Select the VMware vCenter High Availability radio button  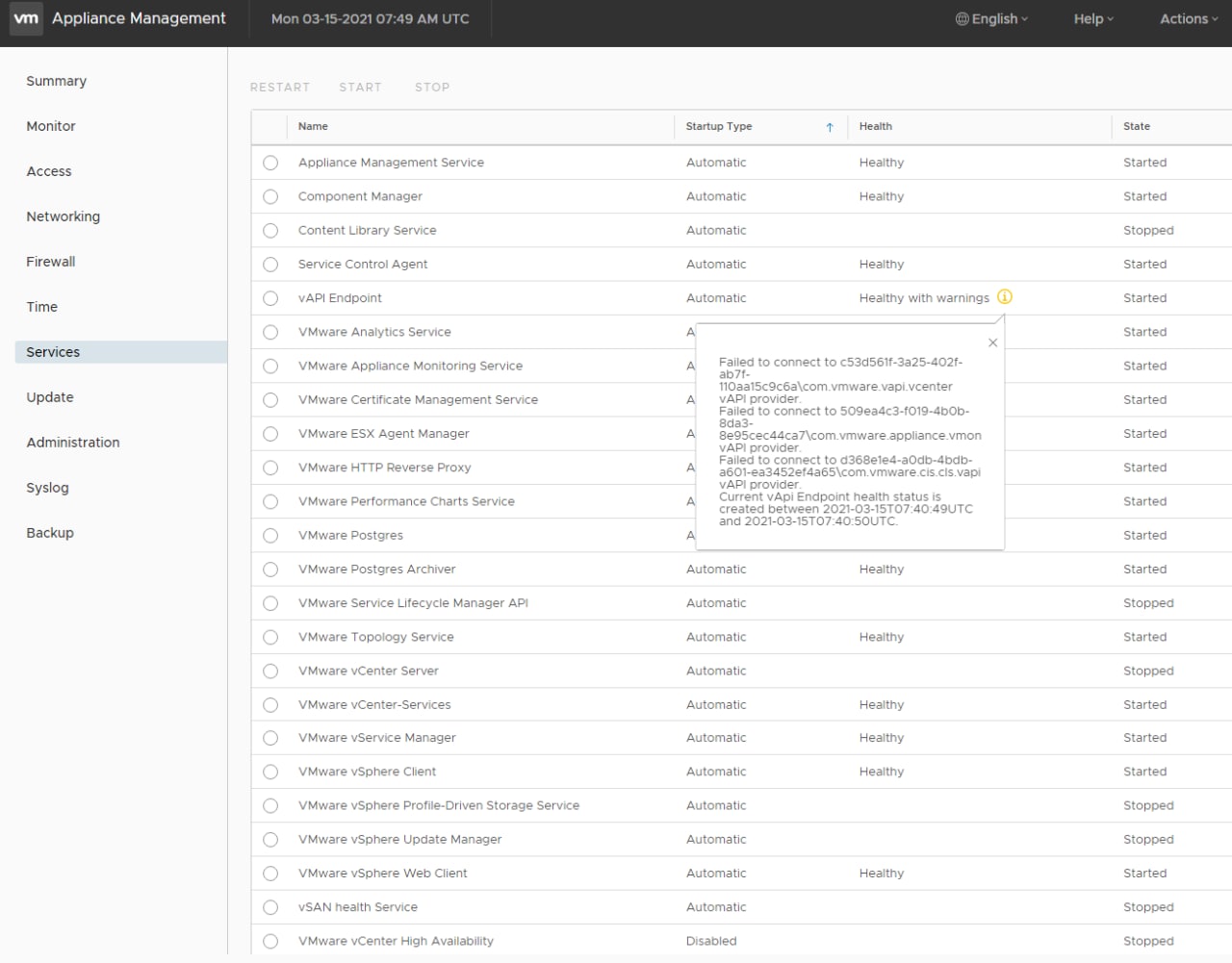(270, 941)
